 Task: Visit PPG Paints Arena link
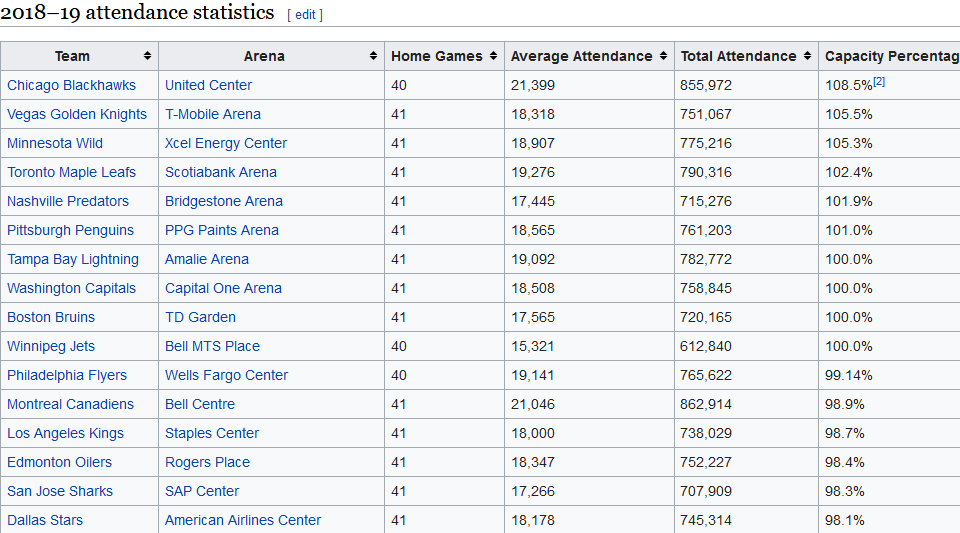click(x=222, y=230)
